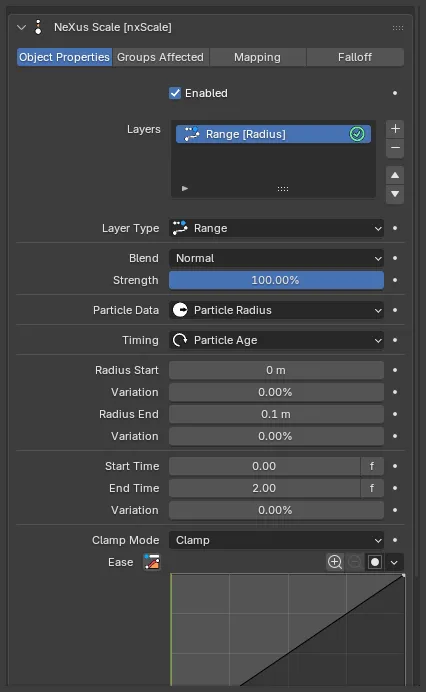Viewport: 426px width, 692px height.
Task: Open the Groups Affected tab
Action: 160,57
